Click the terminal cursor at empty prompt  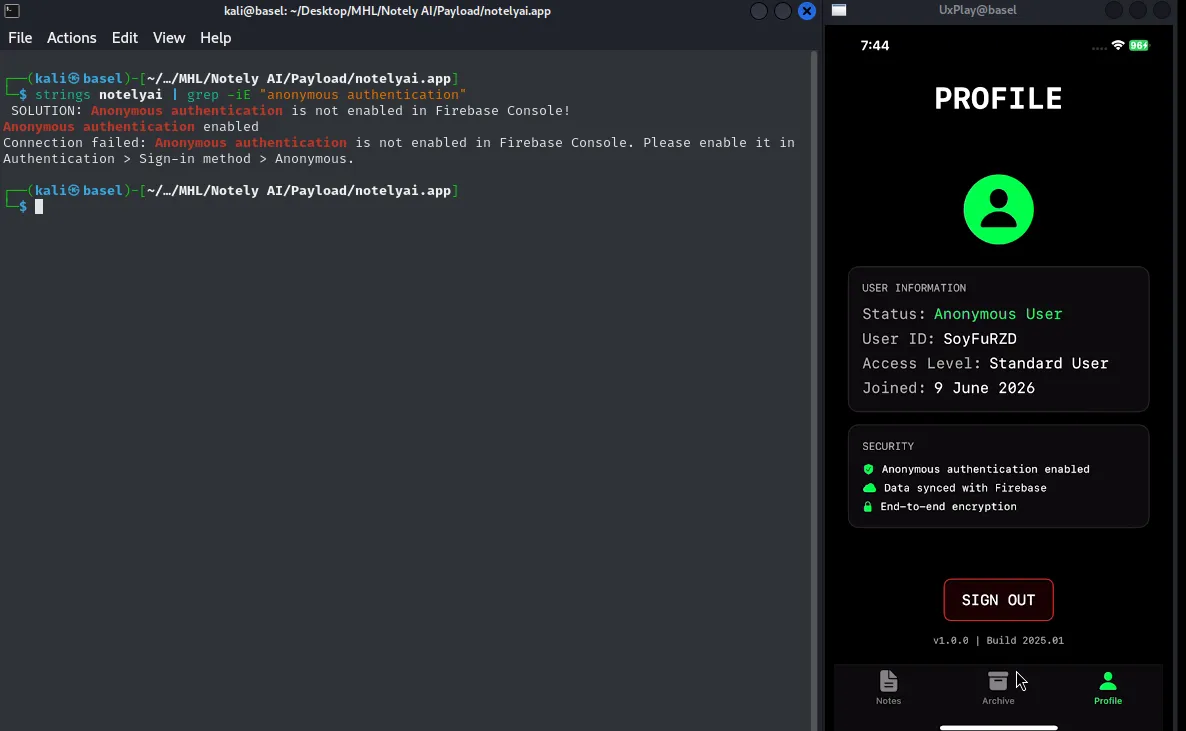(x=39, y=207)
